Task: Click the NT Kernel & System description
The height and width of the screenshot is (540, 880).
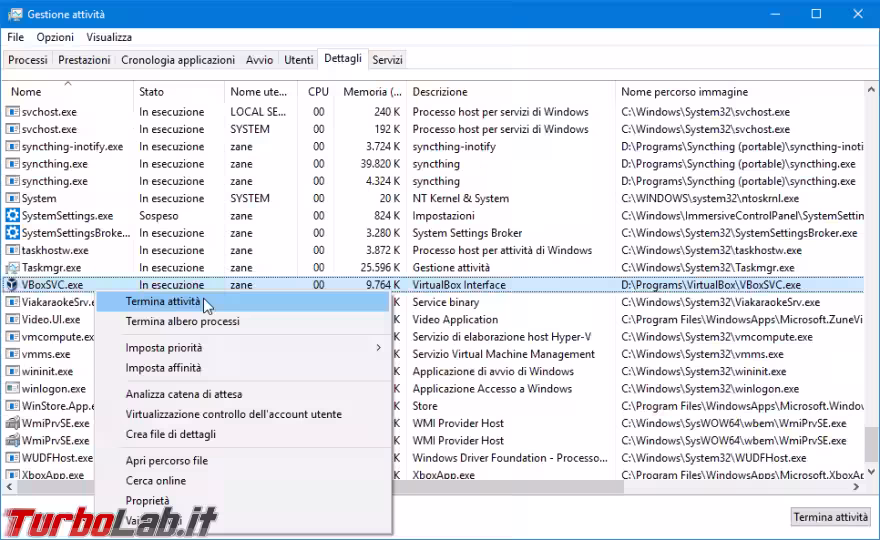Action: tap(461, 198)
